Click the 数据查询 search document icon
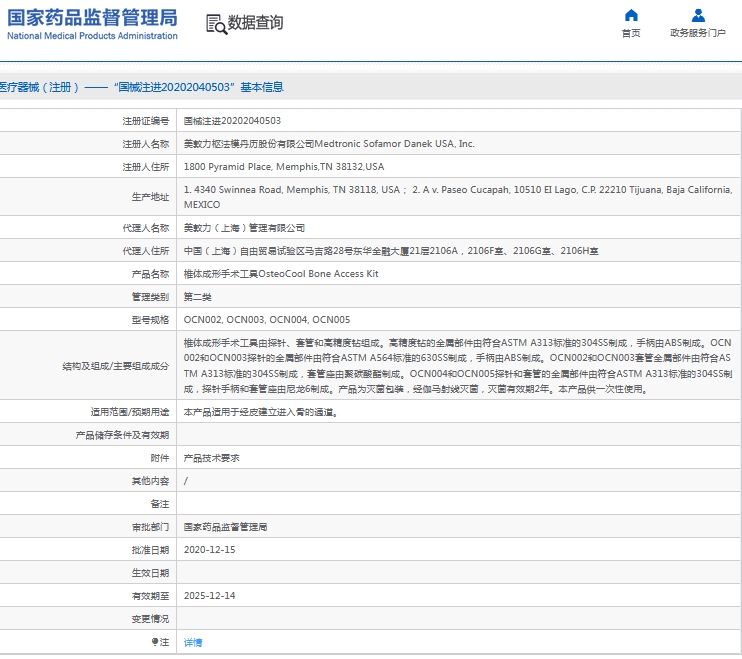The height and width of the screenshot is (659, 742). [216, 24]
